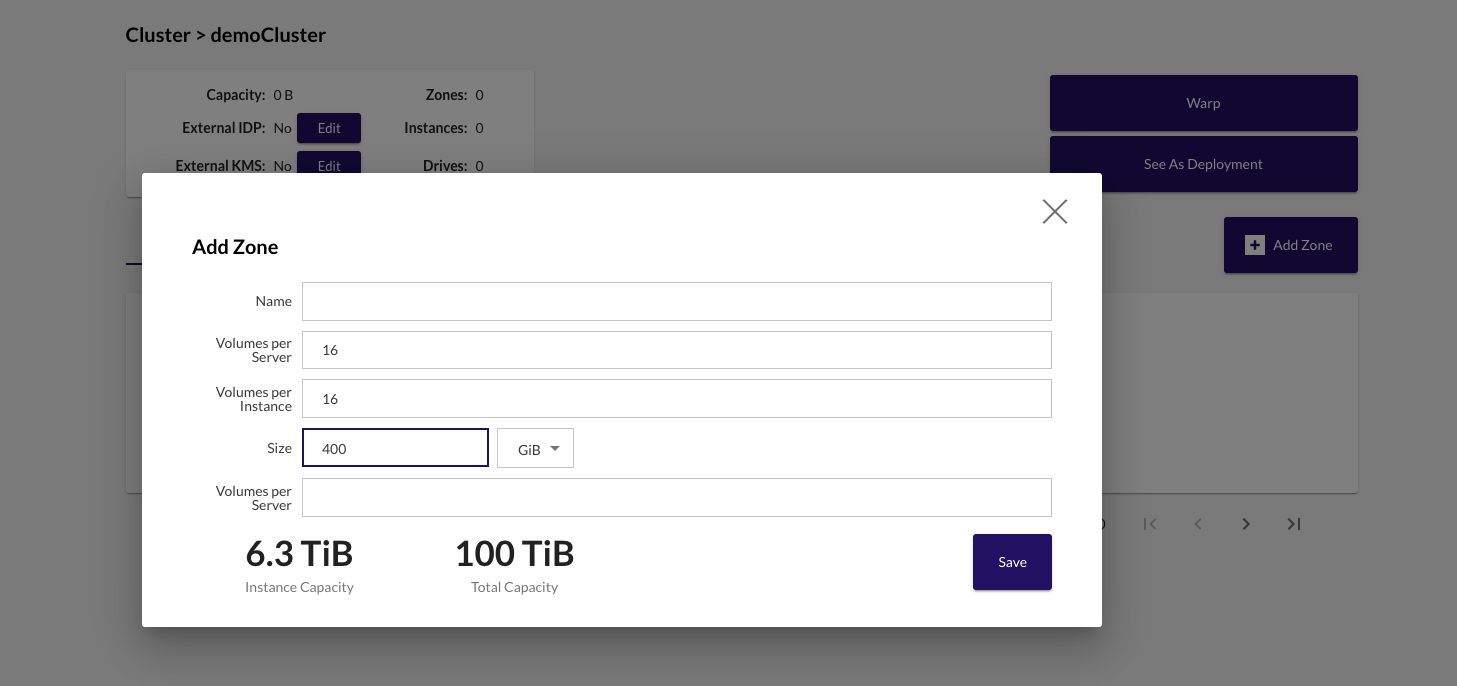The image size is (1457, 686).
Task: Close the Add Zone dialog with X
Action: tap(1055, 211)
